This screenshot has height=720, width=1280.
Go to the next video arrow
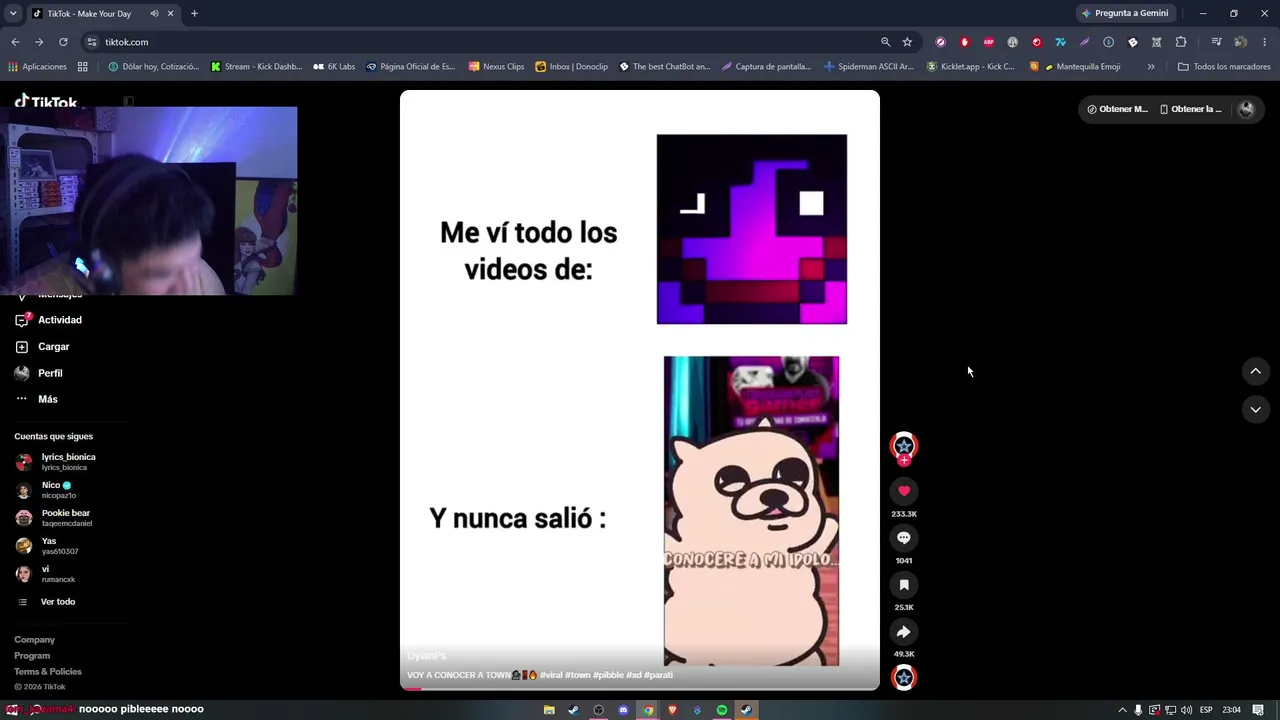(x=1255, y=410)
